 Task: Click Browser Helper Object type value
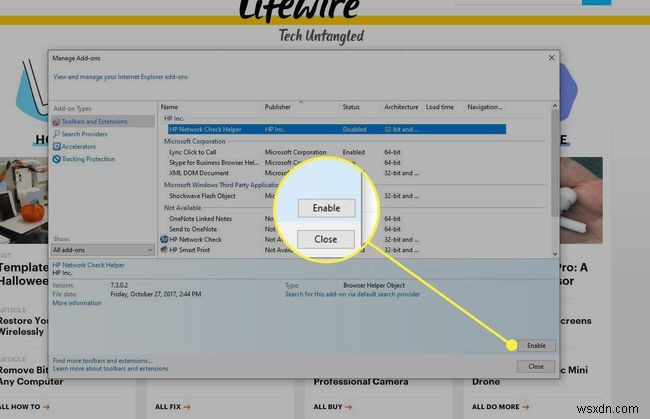(x=374, y=285)
